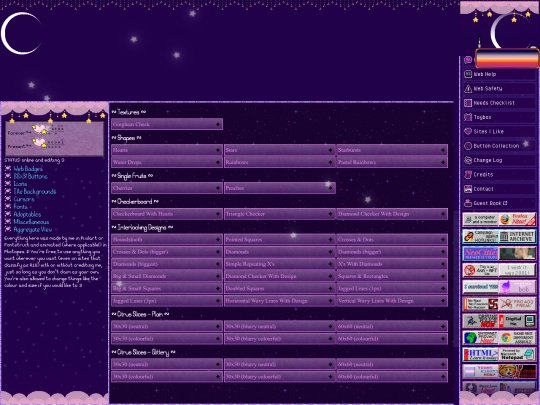The image size is (540, 405).
Task: Click the Button Collection round icon
Action: pos(468,146)
